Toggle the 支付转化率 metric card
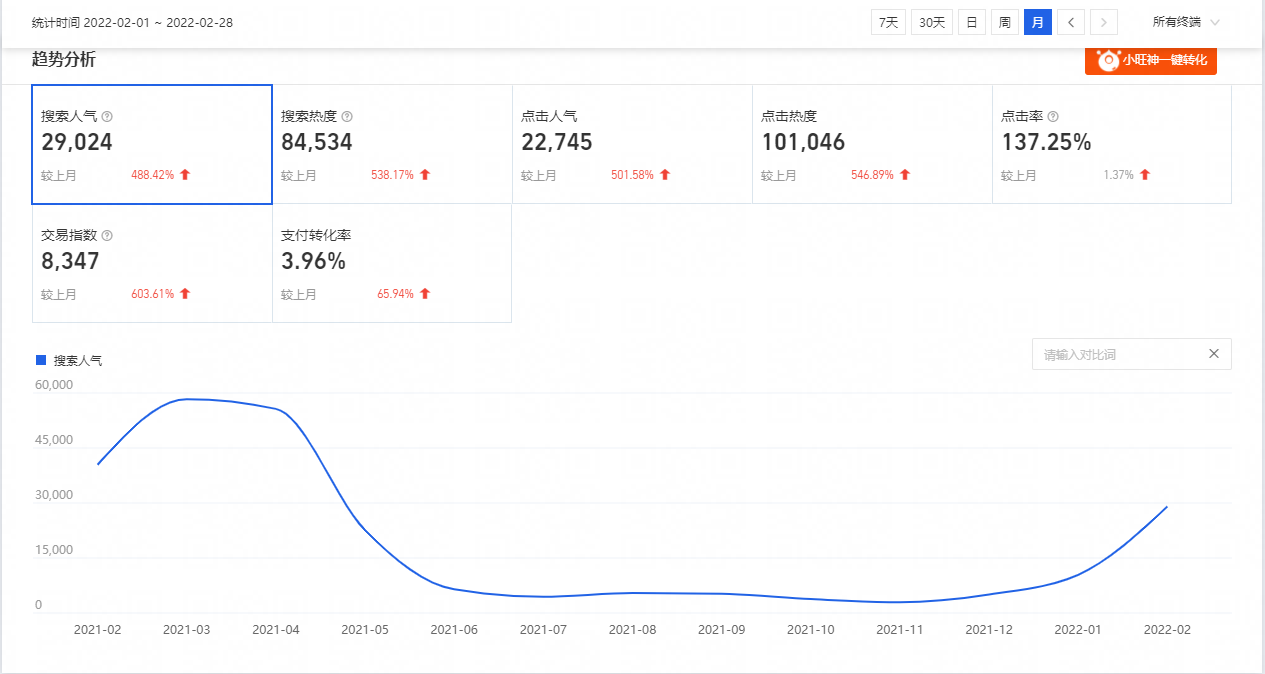The width and height of the screenshot is (1265, 674). [x=392, y=264]
